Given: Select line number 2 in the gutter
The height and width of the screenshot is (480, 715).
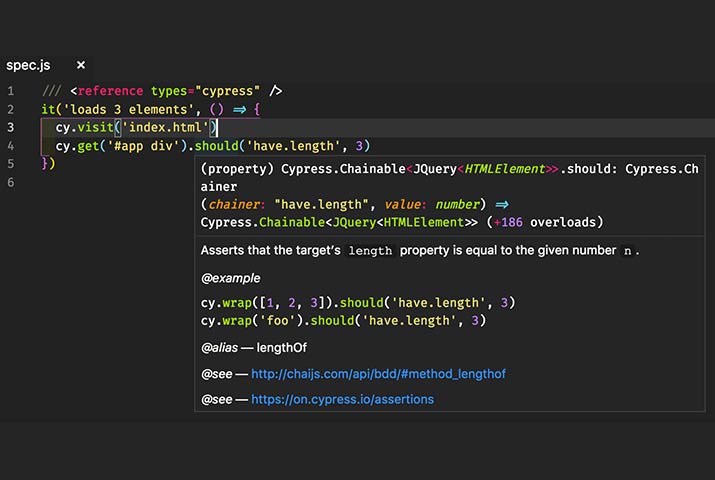Looking at the screenshot, I should (x=10, y=109).
